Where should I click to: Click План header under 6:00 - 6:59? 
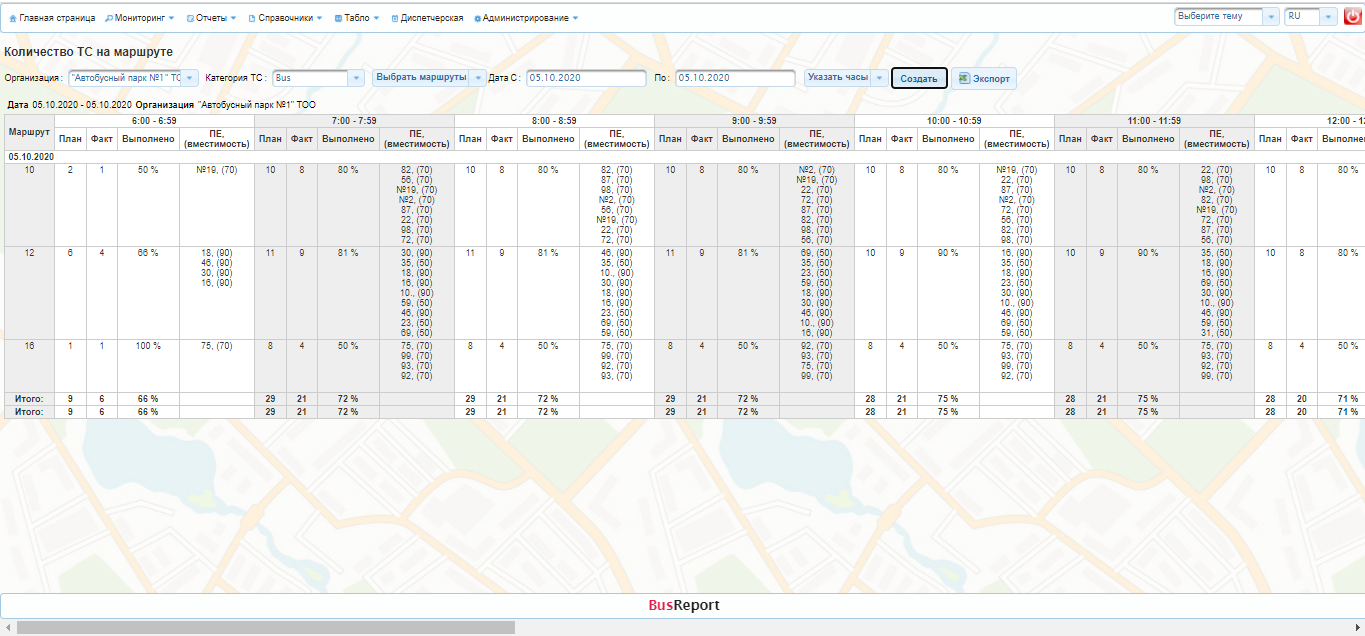point(70,139)
